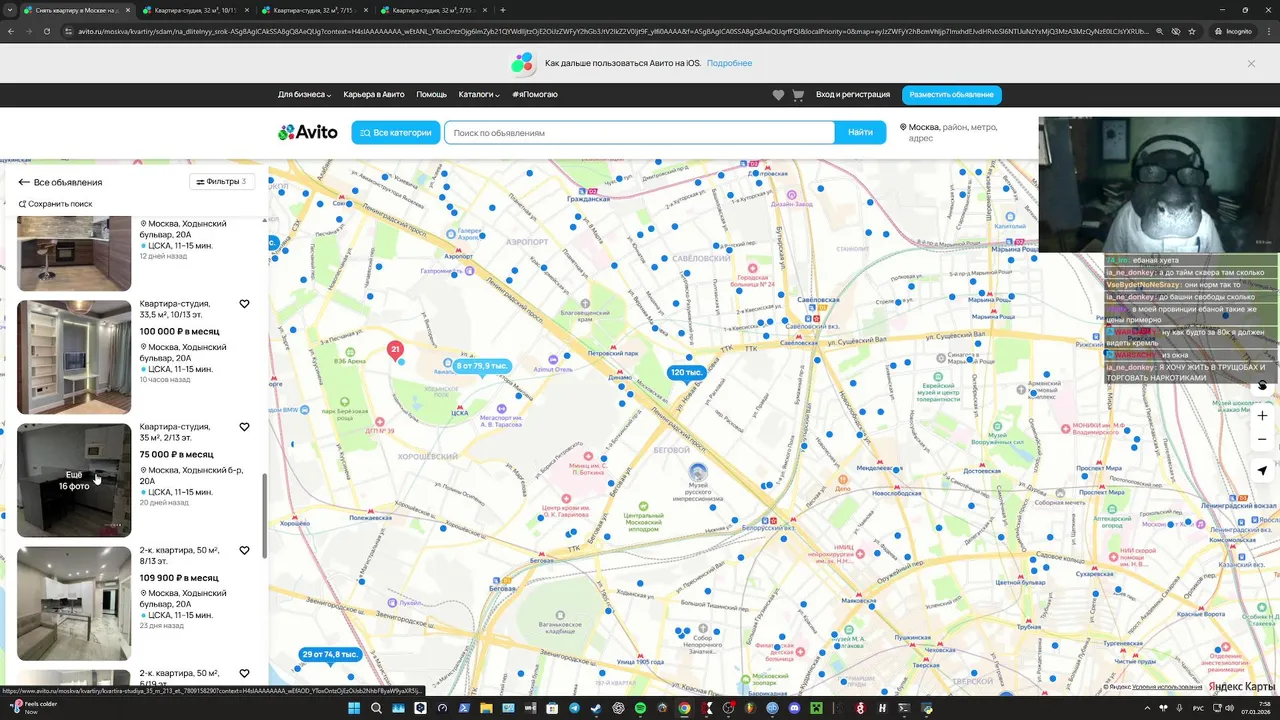This screenshot has width=1280, height=720.
Task: Click the Avito logo
Action: [x=308, y=132]
